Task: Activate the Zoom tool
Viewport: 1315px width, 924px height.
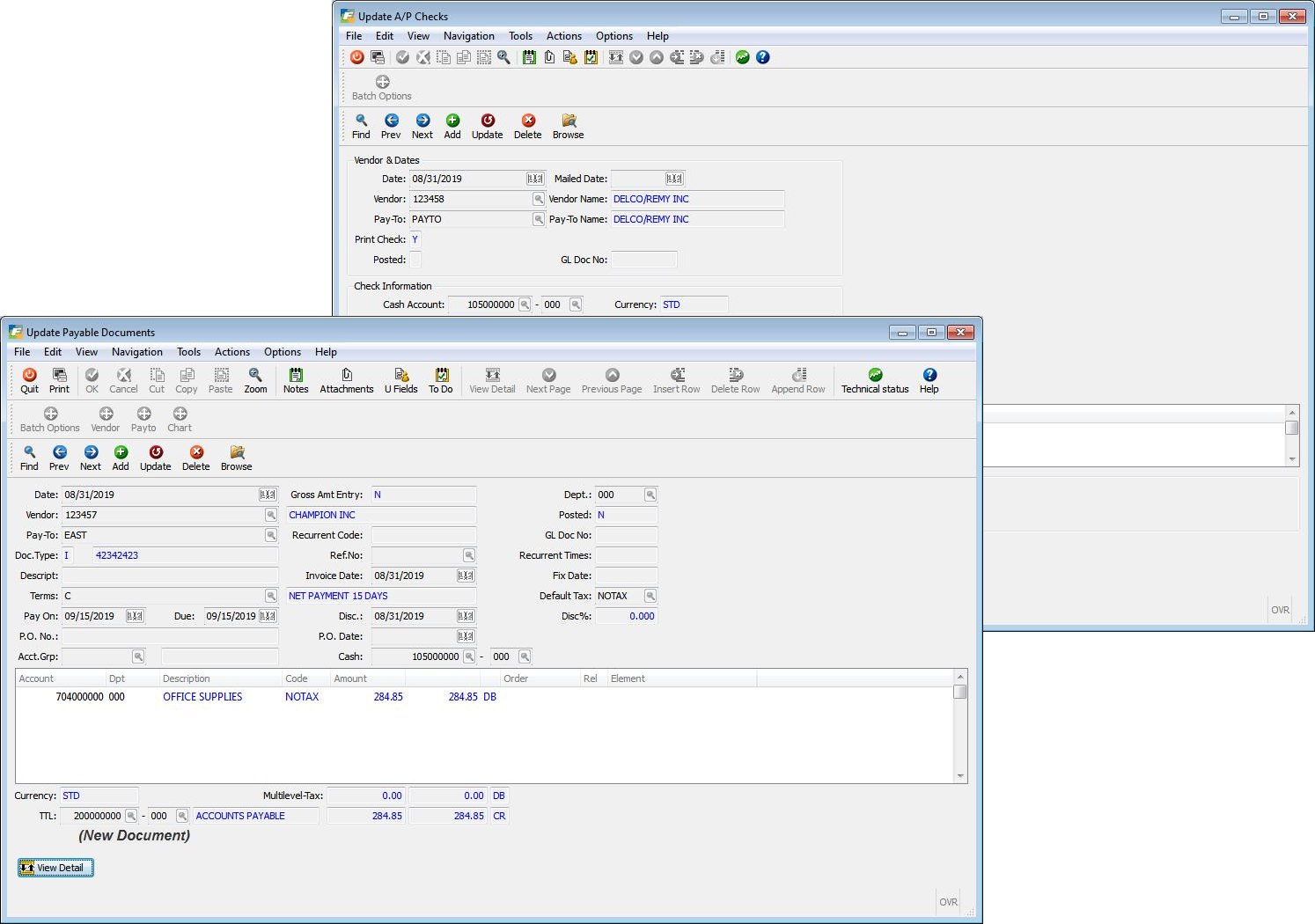Action: pyautogui.click(x=255, y=380)
